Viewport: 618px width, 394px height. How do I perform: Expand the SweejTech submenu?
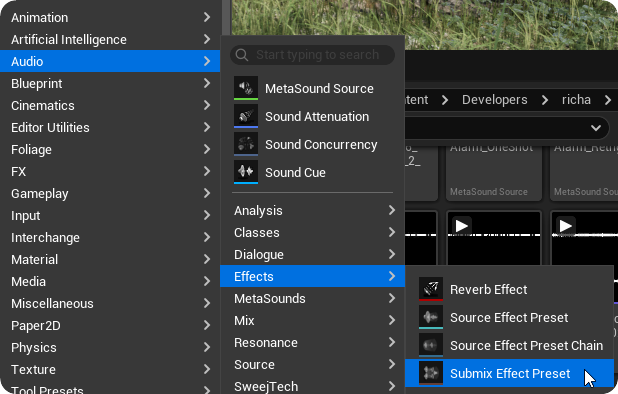(x=312, y=386)
